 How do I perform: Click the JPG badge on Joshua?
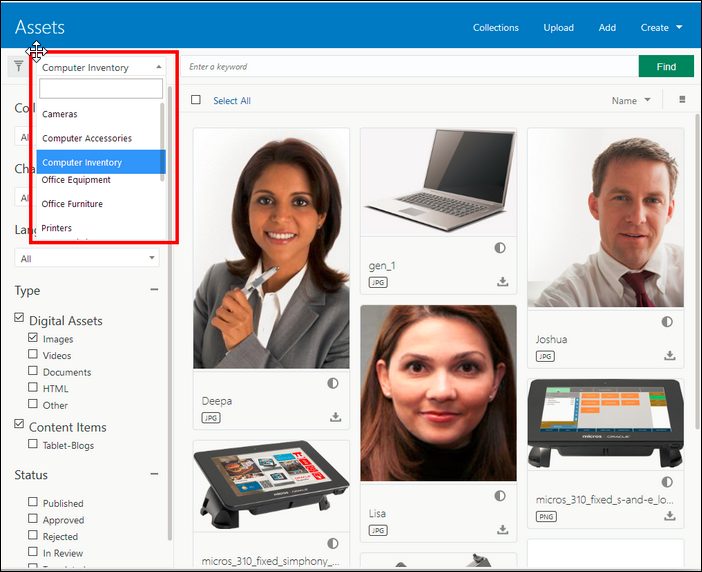coord(545,356)
